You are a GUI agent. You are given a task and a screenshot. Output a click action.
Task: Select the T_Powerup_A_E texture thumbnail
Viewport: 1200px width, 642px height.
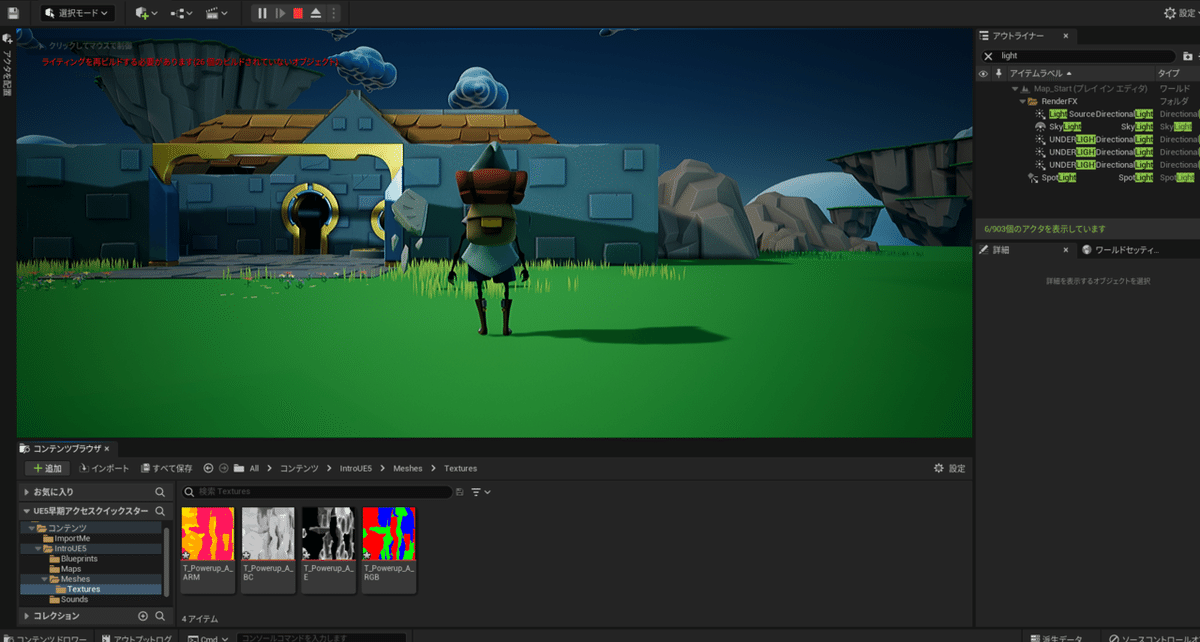[x=329, y=548]
